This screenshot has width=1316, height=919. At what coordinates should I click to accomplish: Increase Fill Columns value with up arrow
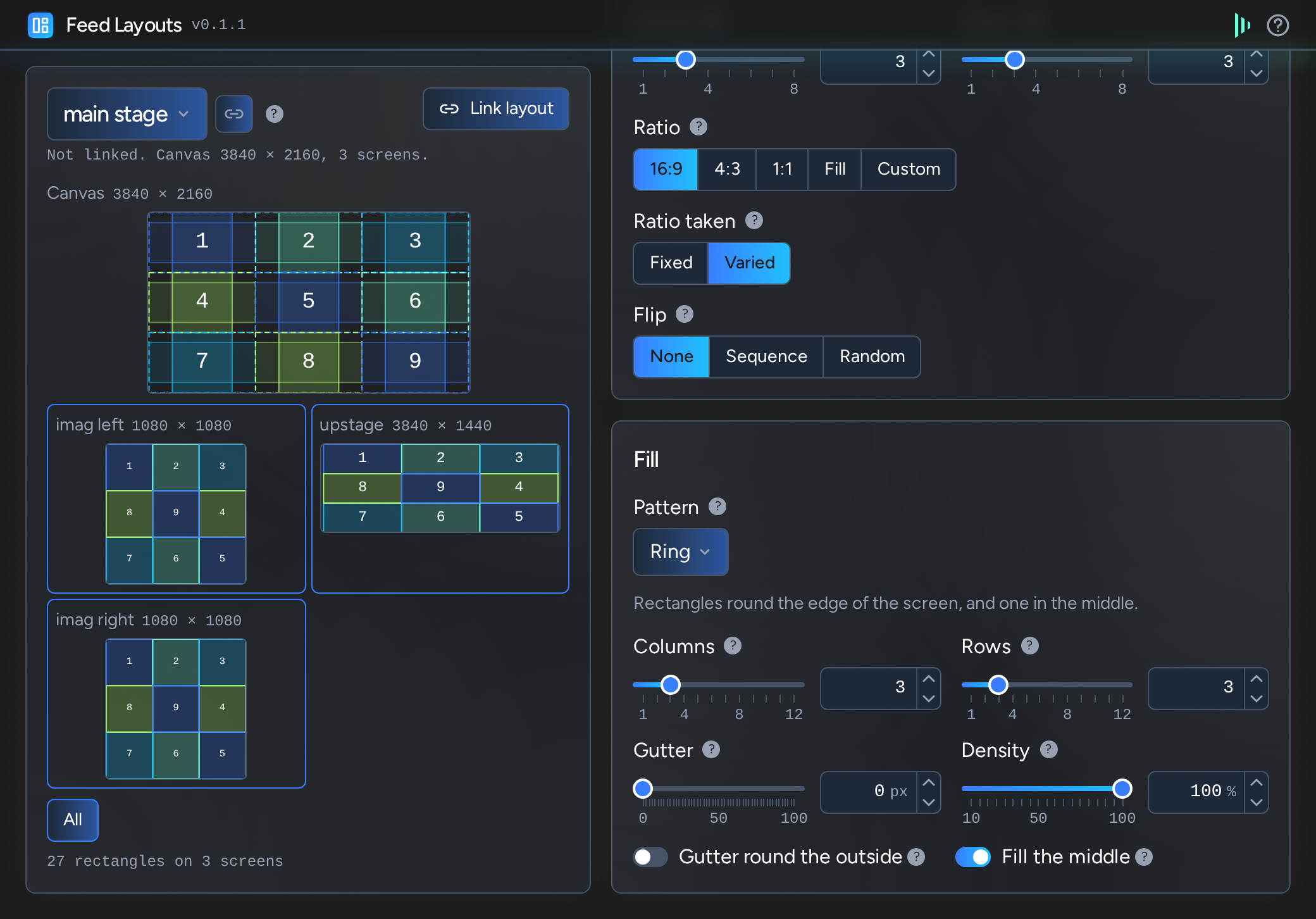[x=929, y=678]
